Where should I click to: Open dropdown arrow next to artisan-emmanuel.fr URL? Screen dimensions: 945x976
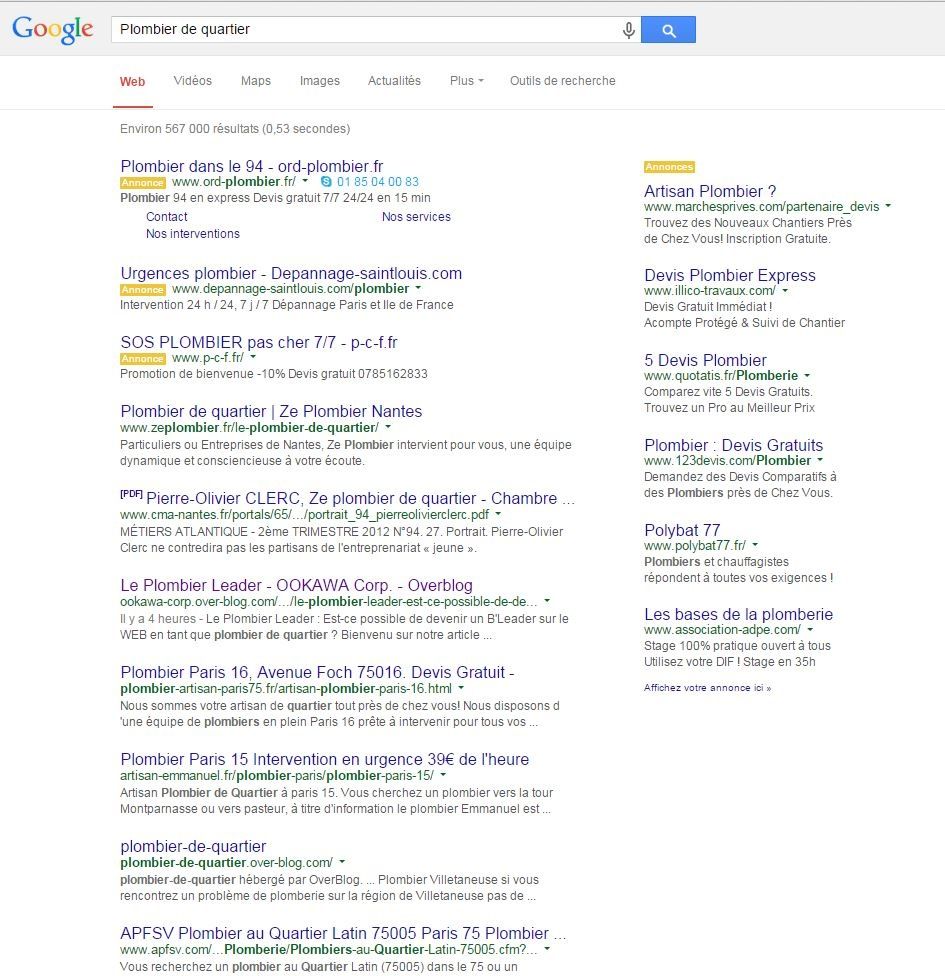click(x=443, y=775)
